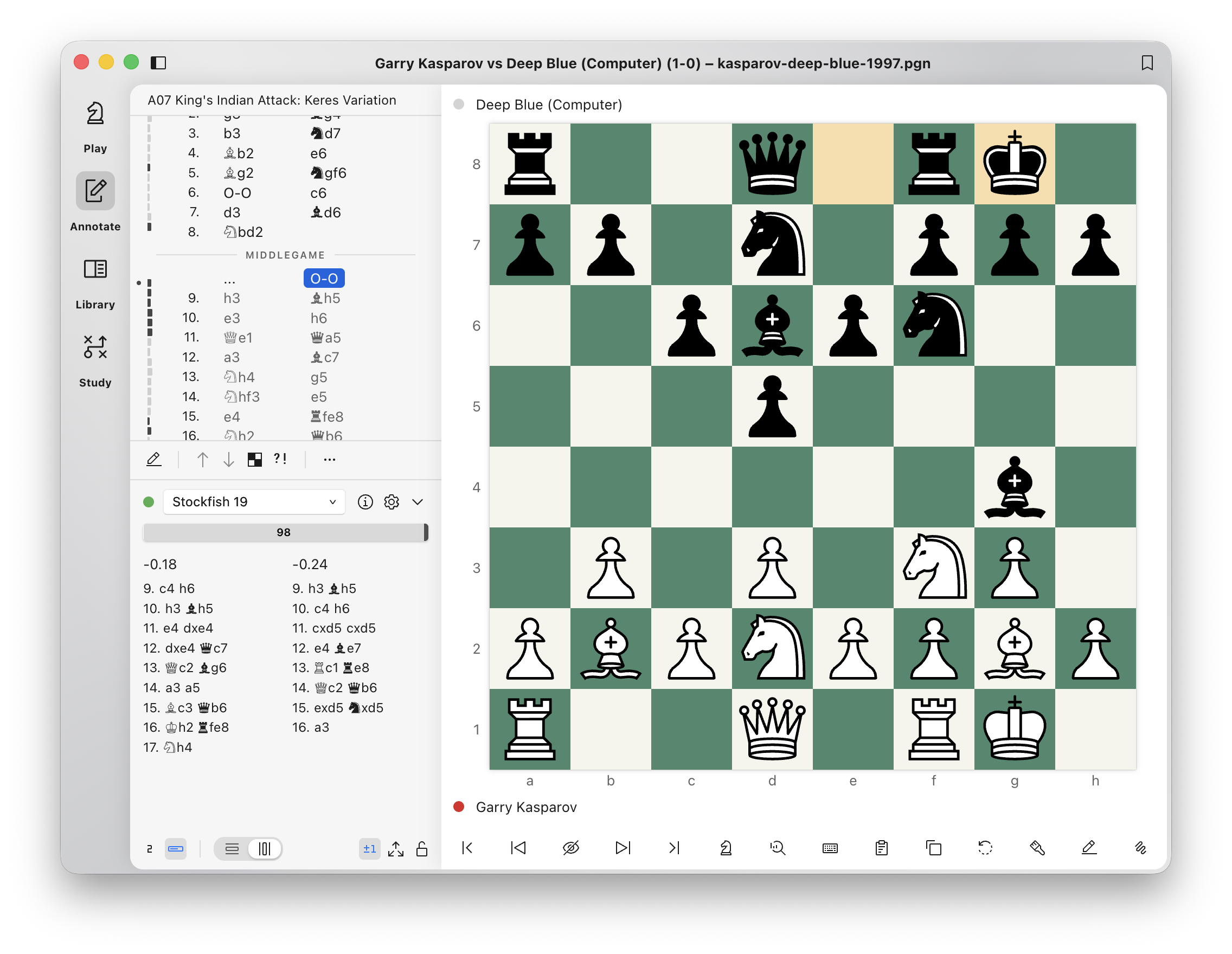Open engine settings gear
This screenshot has height=954, width=1232.
coord(392,502)
